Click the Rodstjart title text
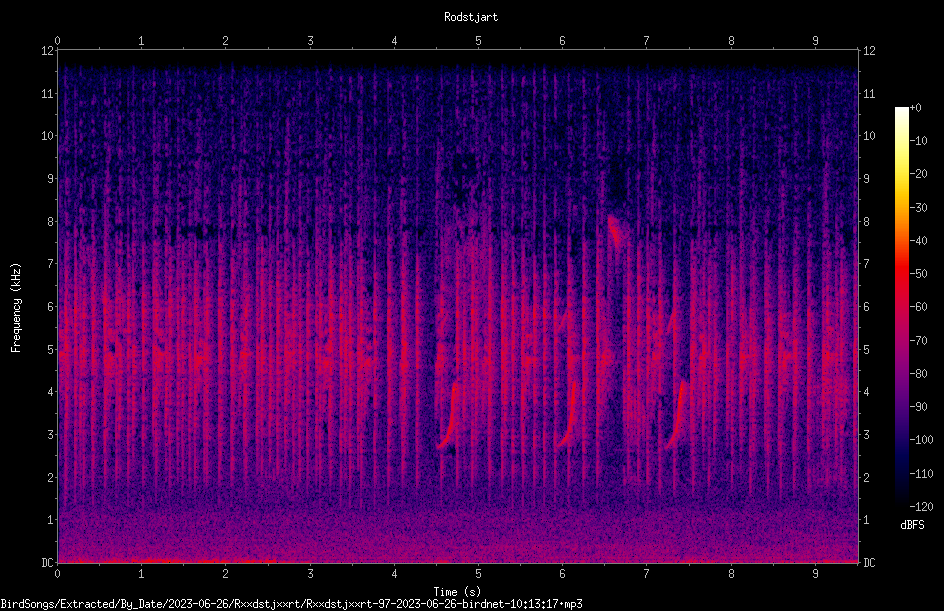Image resolution: width=944 pixels, height=611 pixels. pos(471,17)
